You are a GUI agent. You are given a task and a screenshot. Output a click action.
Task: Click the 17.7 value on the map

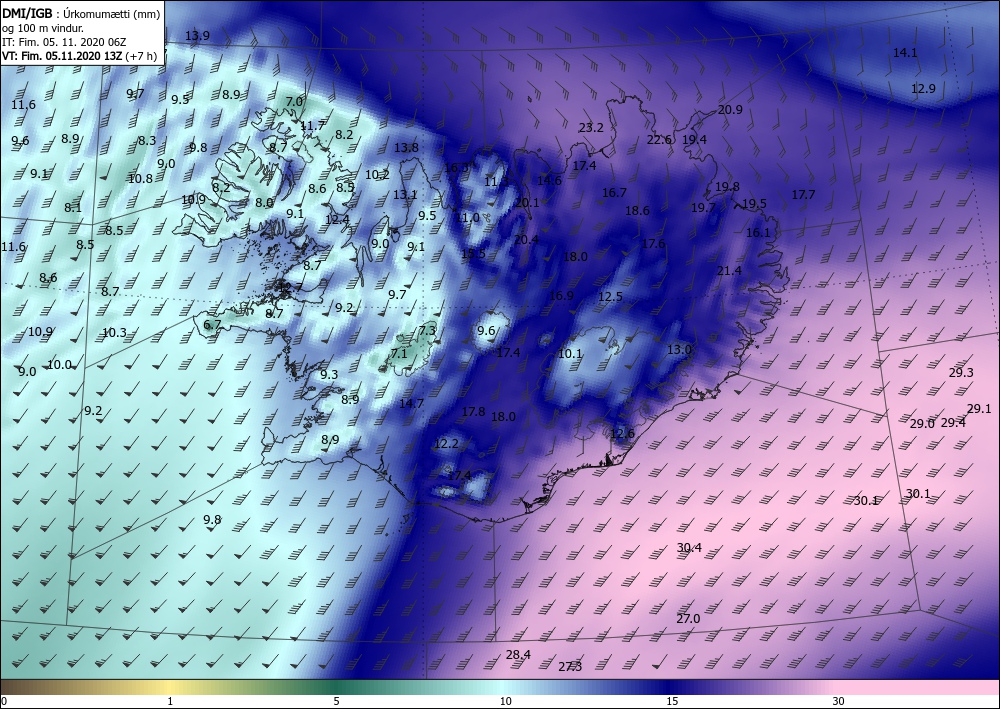pos(803,194)
